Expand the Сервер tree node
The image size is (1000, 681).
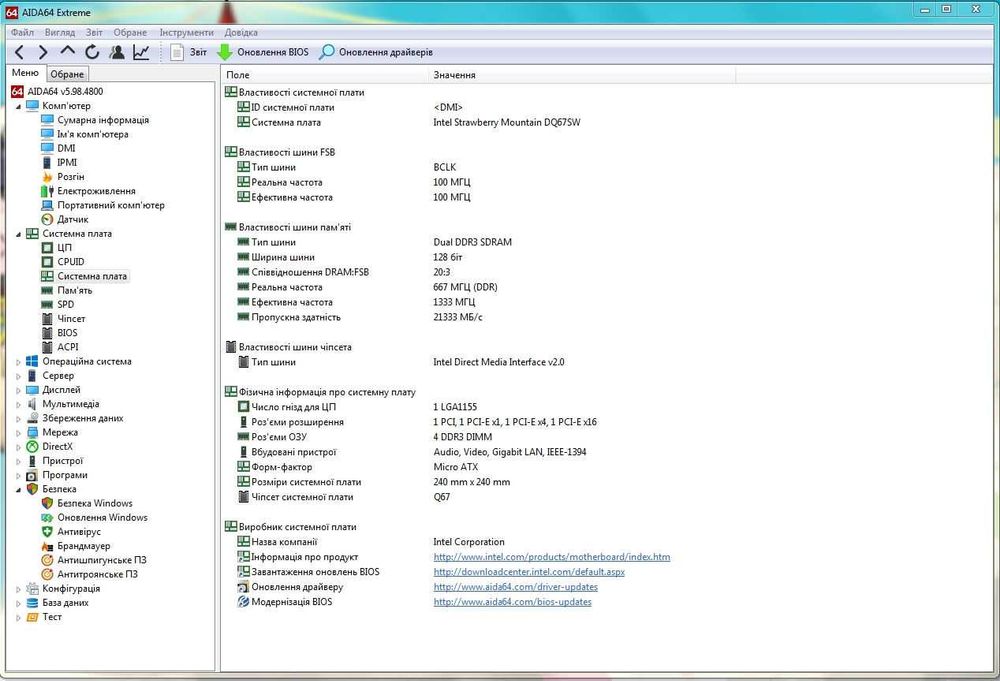(18, 376)
